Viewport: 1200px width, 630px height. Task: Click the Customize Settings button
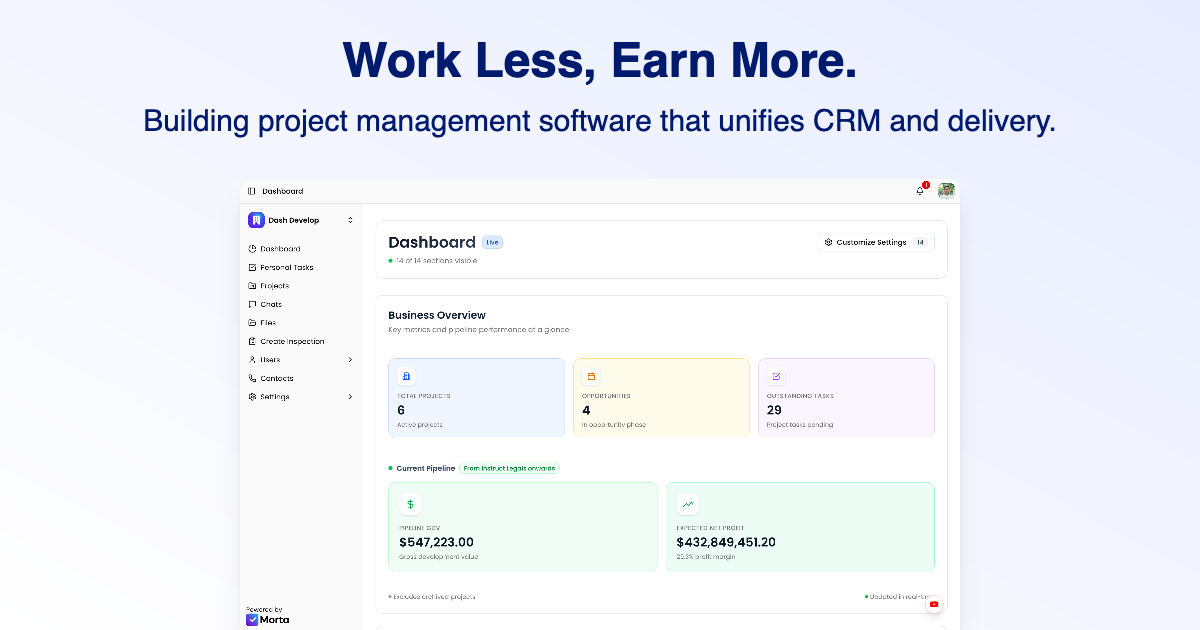[x=875, y=242]
